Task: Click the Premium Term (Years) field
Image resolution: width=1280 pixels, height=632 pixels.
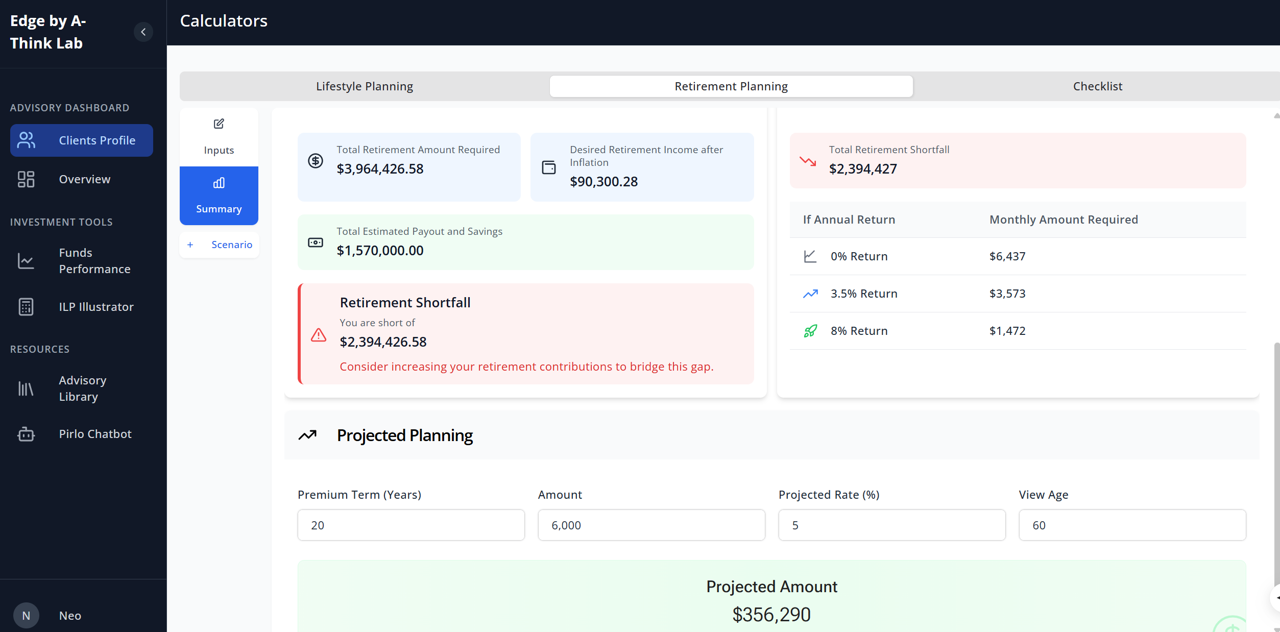Action: coord(411,525)
